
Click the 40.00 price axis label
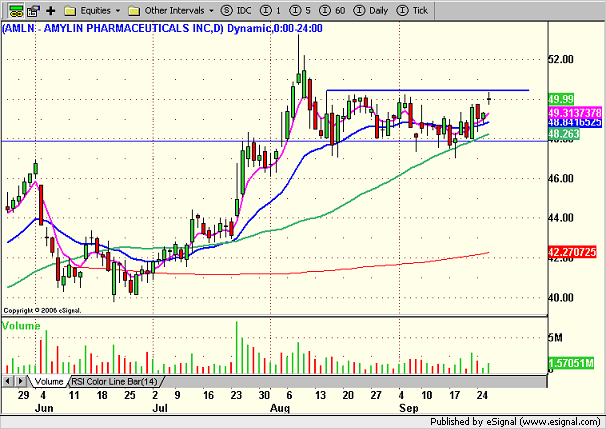pos(561,298)
